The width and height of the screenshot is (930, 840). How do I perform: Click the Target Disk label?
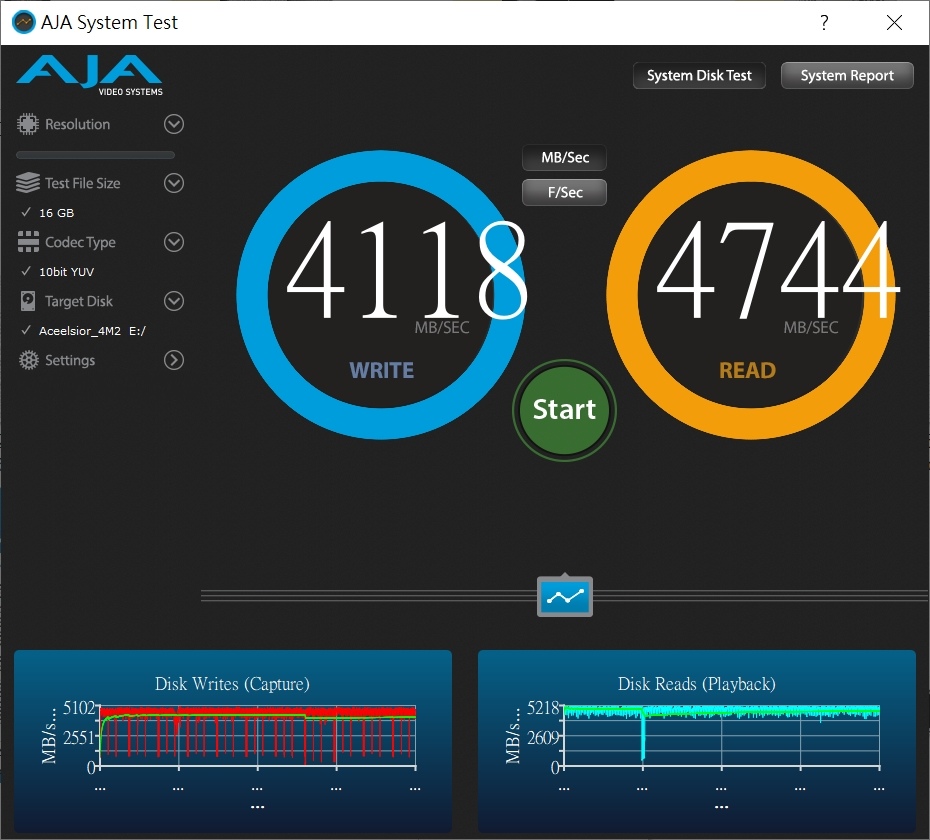point(79,301)
